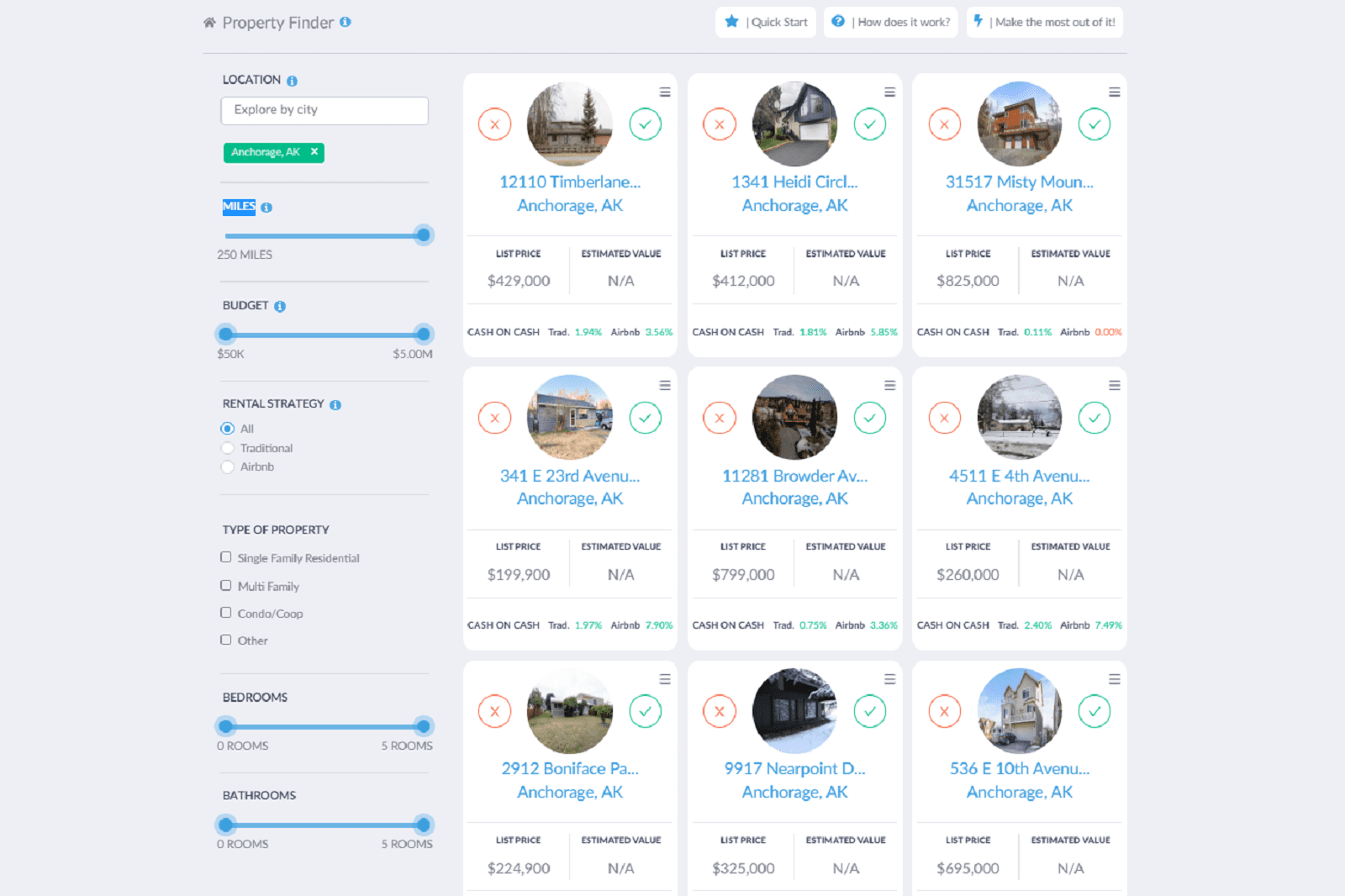
Task: Open the menu on the 341 E 23rd Avenue card
Action: point(665,385)
